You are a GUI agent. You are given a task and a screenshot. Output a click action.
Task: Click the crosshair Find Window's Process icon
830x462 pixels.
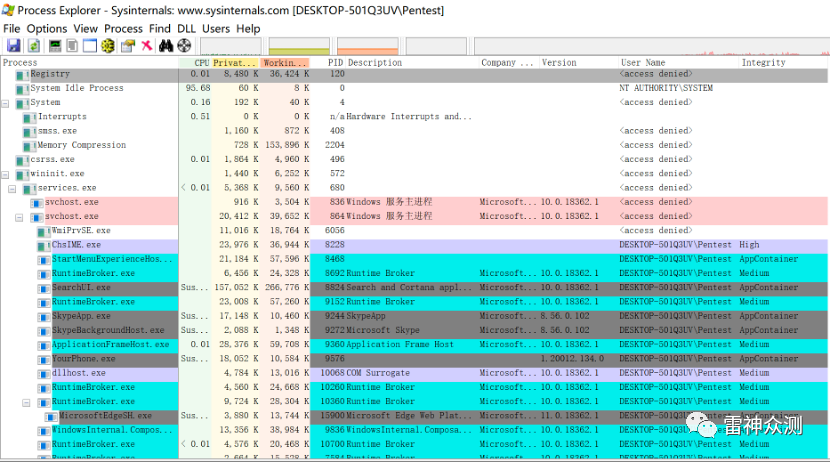tap(184, 46)
